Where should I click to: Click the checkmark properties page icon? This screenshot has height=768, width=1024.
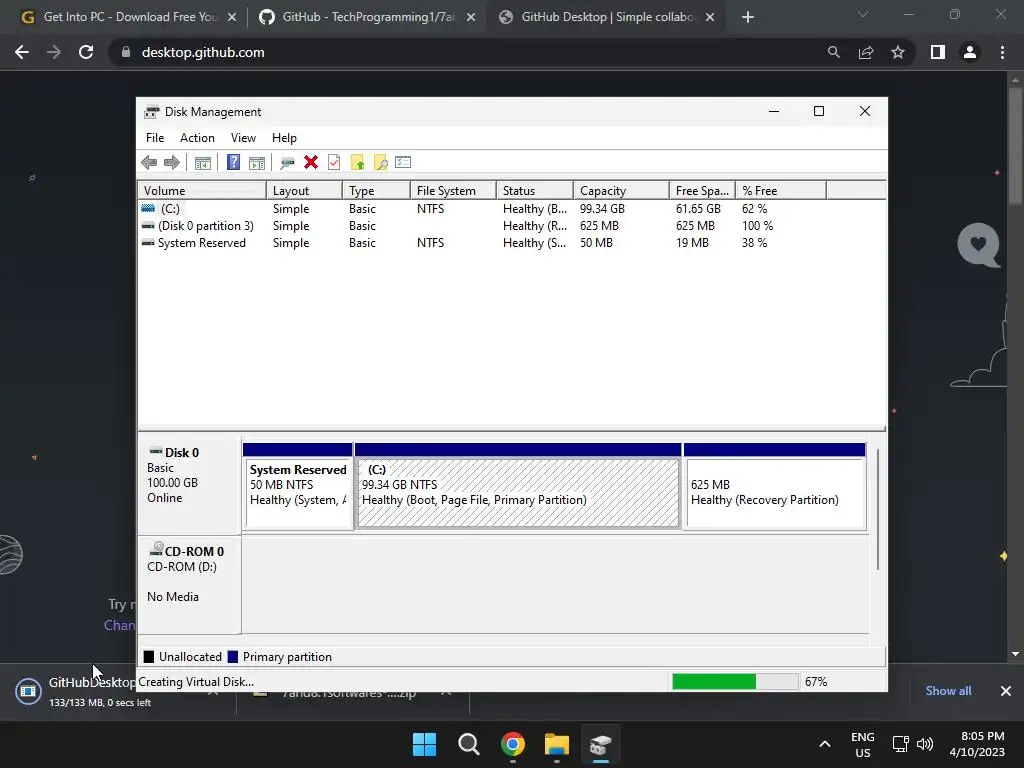point(334,163)
